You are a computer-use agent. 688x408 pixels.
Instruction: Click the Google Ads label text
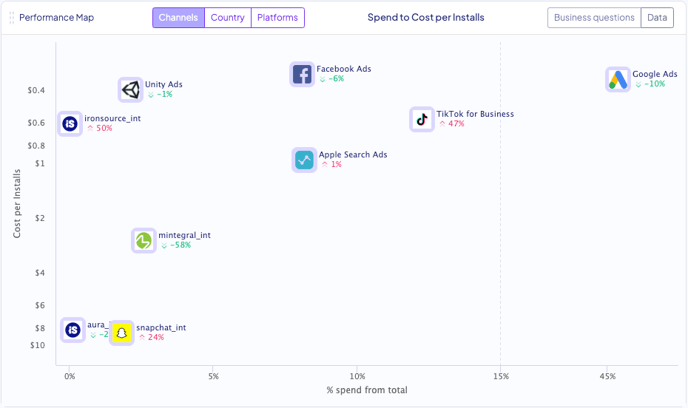tap(655, 74)
